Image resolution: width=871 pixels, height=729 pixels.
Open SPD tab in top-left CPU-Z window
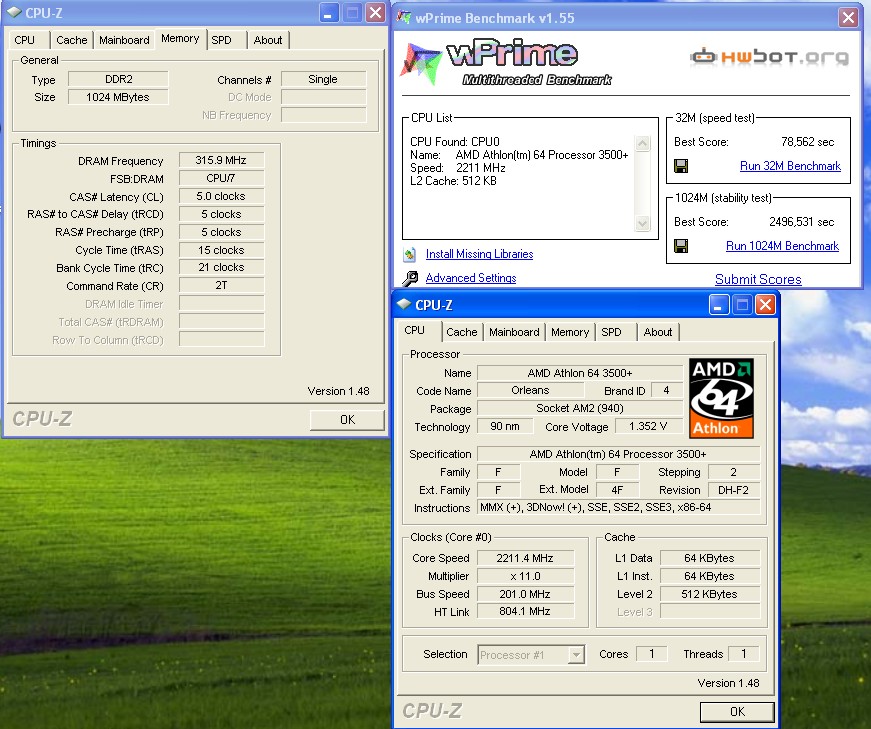pyautogui.click(x=222, y=40)
